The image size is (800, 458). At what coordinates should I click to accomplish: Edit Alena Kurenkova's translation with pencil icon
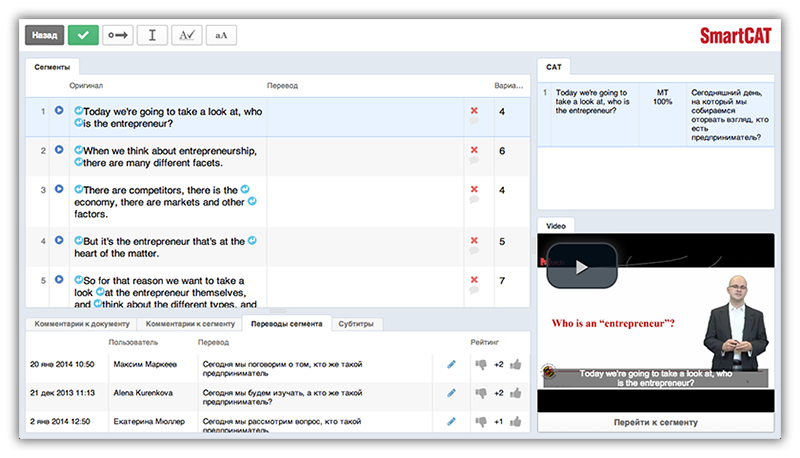[x=451, y=393]
